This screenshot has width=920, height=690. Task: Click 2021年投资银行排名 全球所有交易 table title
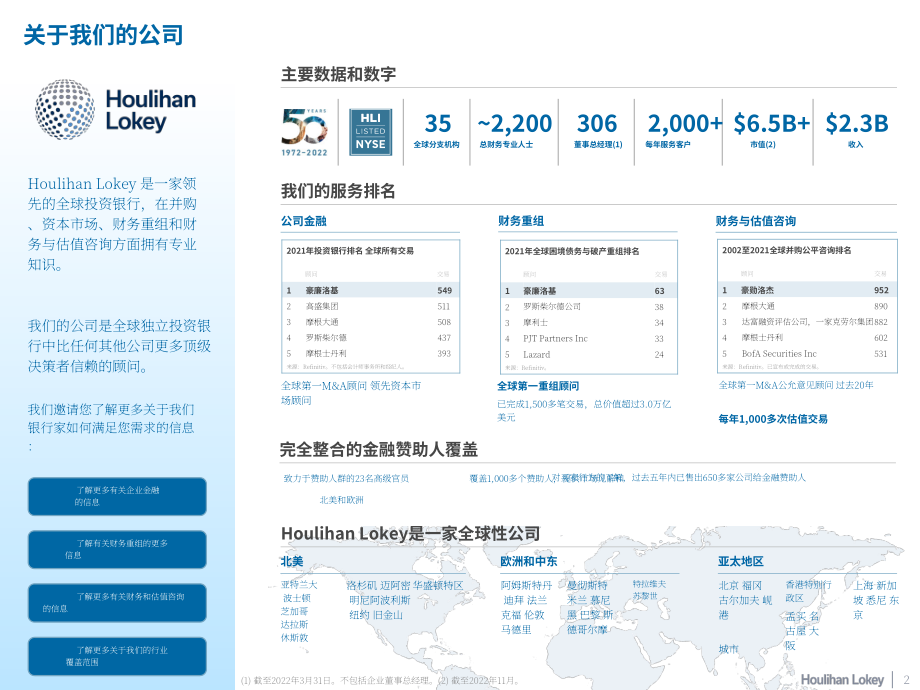(350, 251)
